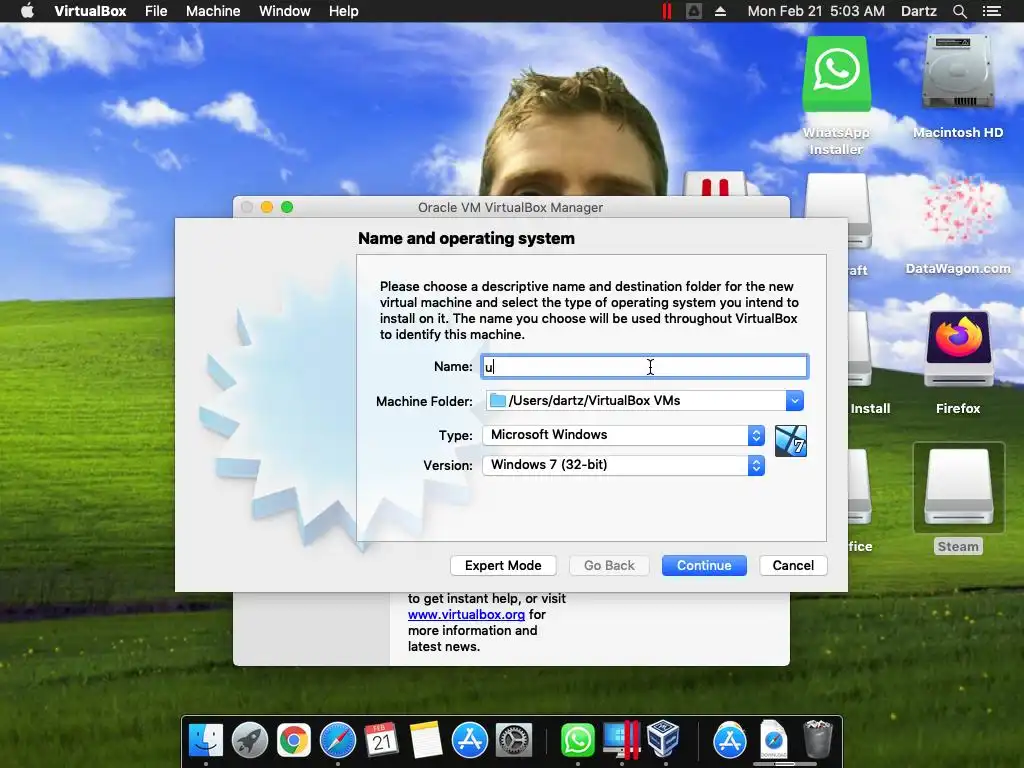Click the eject icon in menu bar
Viewport: 1024px width, 768px height.
point(720,11)
